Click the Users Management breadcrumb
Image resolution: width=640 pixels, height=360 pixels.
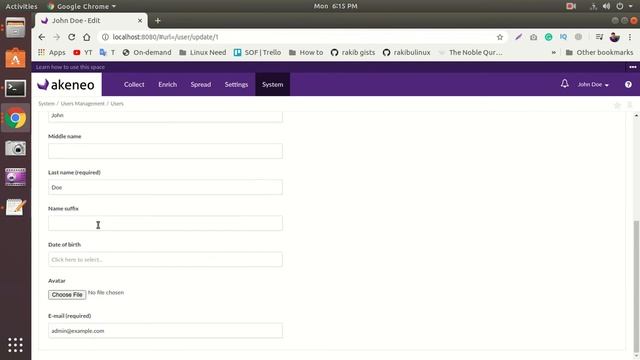(x=82, y=104)
